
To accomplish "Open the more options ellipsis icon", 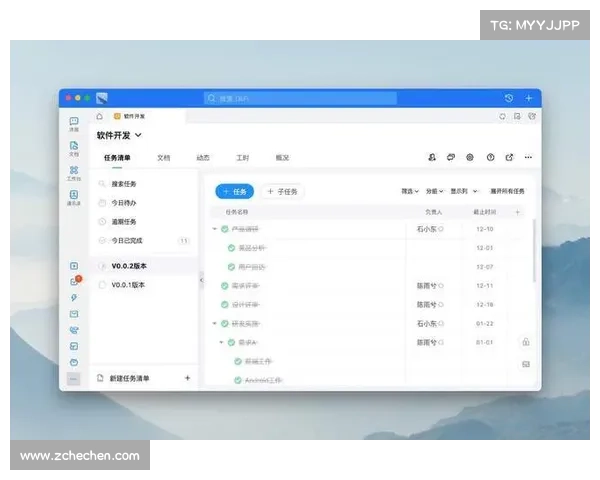I will tap(529, 157).
